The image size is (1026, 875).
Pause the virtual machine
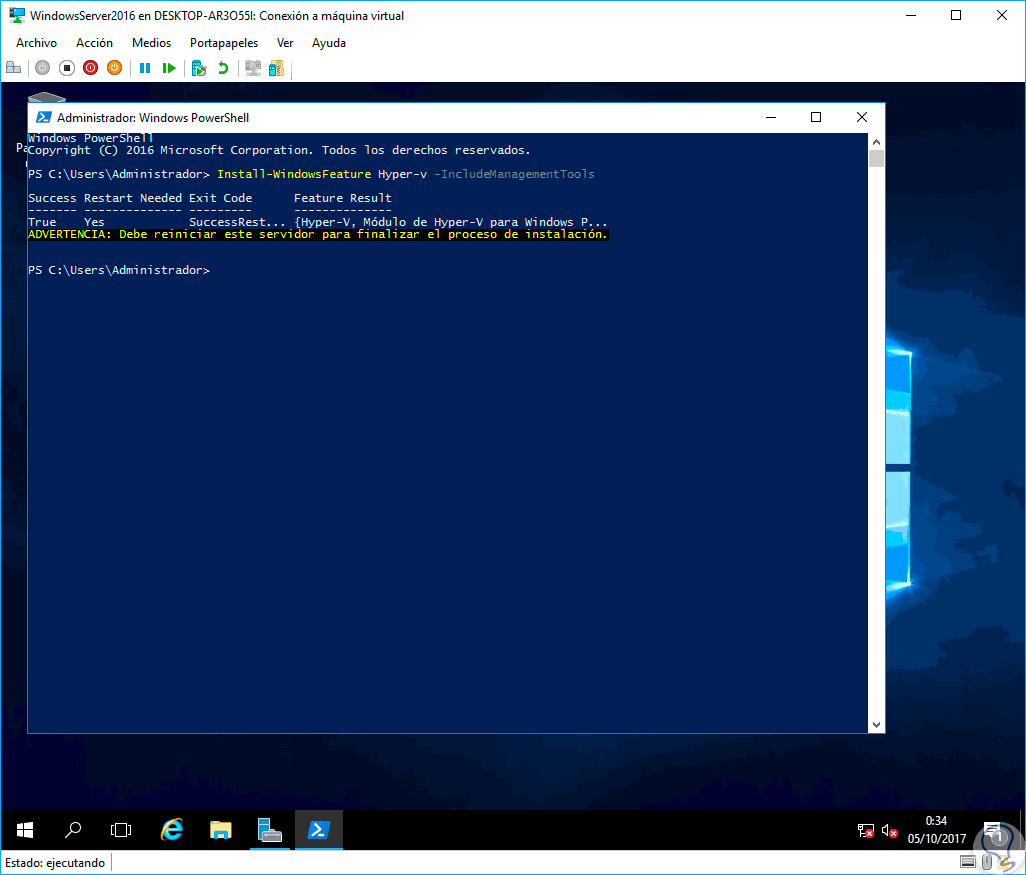(145, 68)
